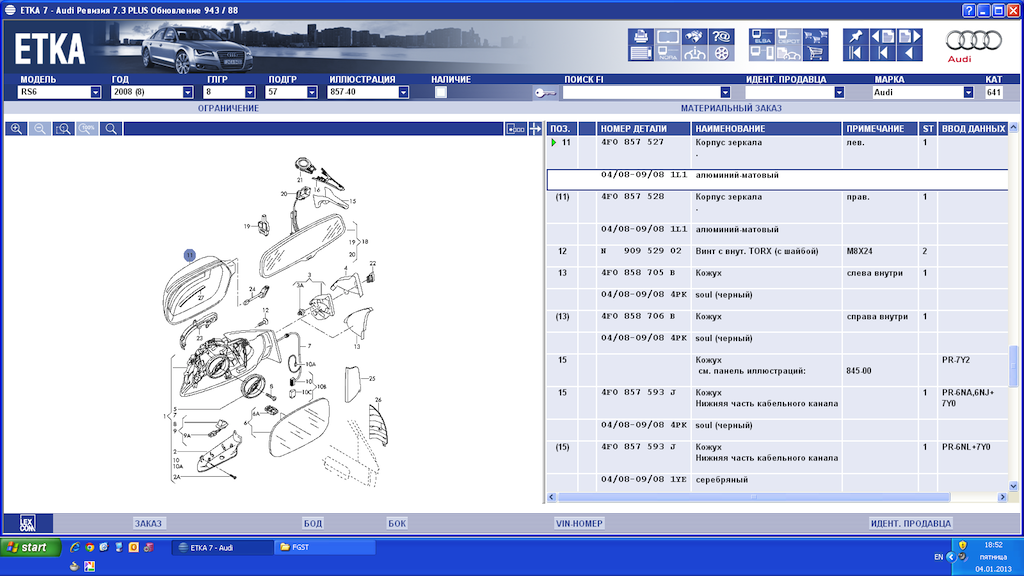This screenshot has width=1024, height=576.
Task: Click the БОД button
Action: 313,523
